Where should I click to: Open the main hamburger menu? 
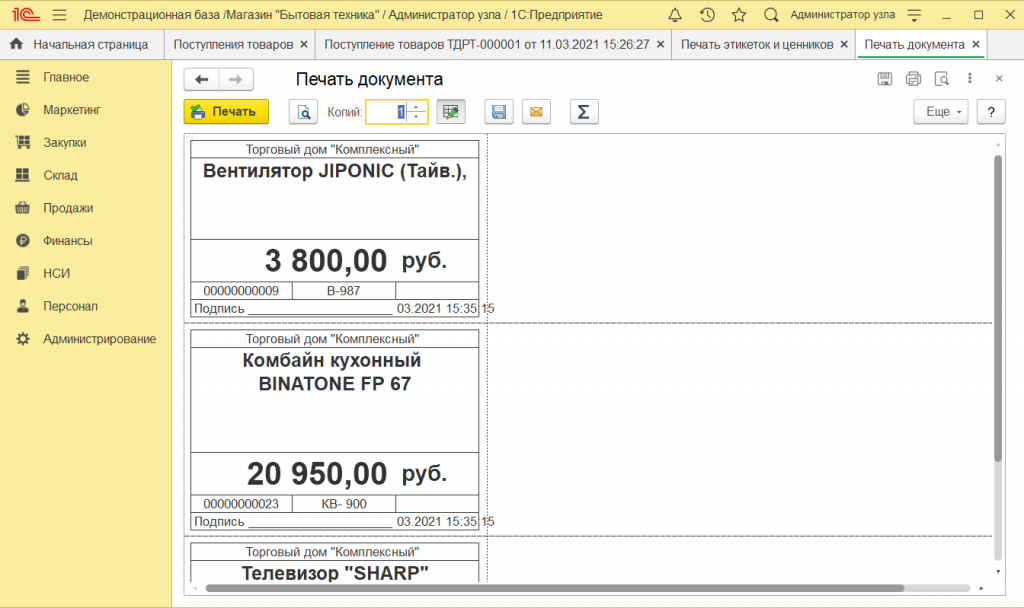tap(59, 15)
